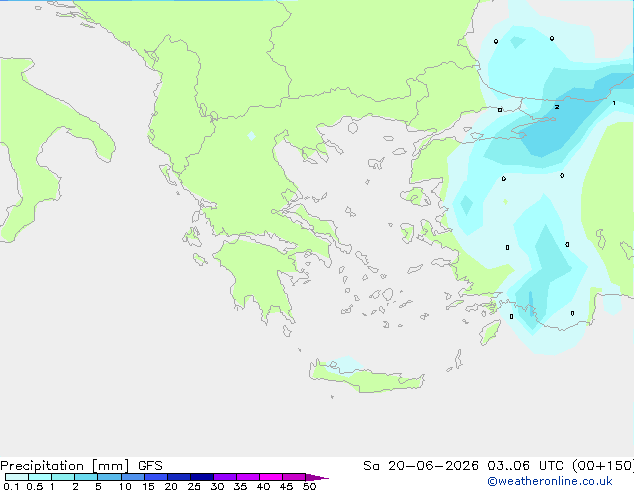
Task: Click the 0.1–0.5 mm legend swatch
Action: [17, 477]
